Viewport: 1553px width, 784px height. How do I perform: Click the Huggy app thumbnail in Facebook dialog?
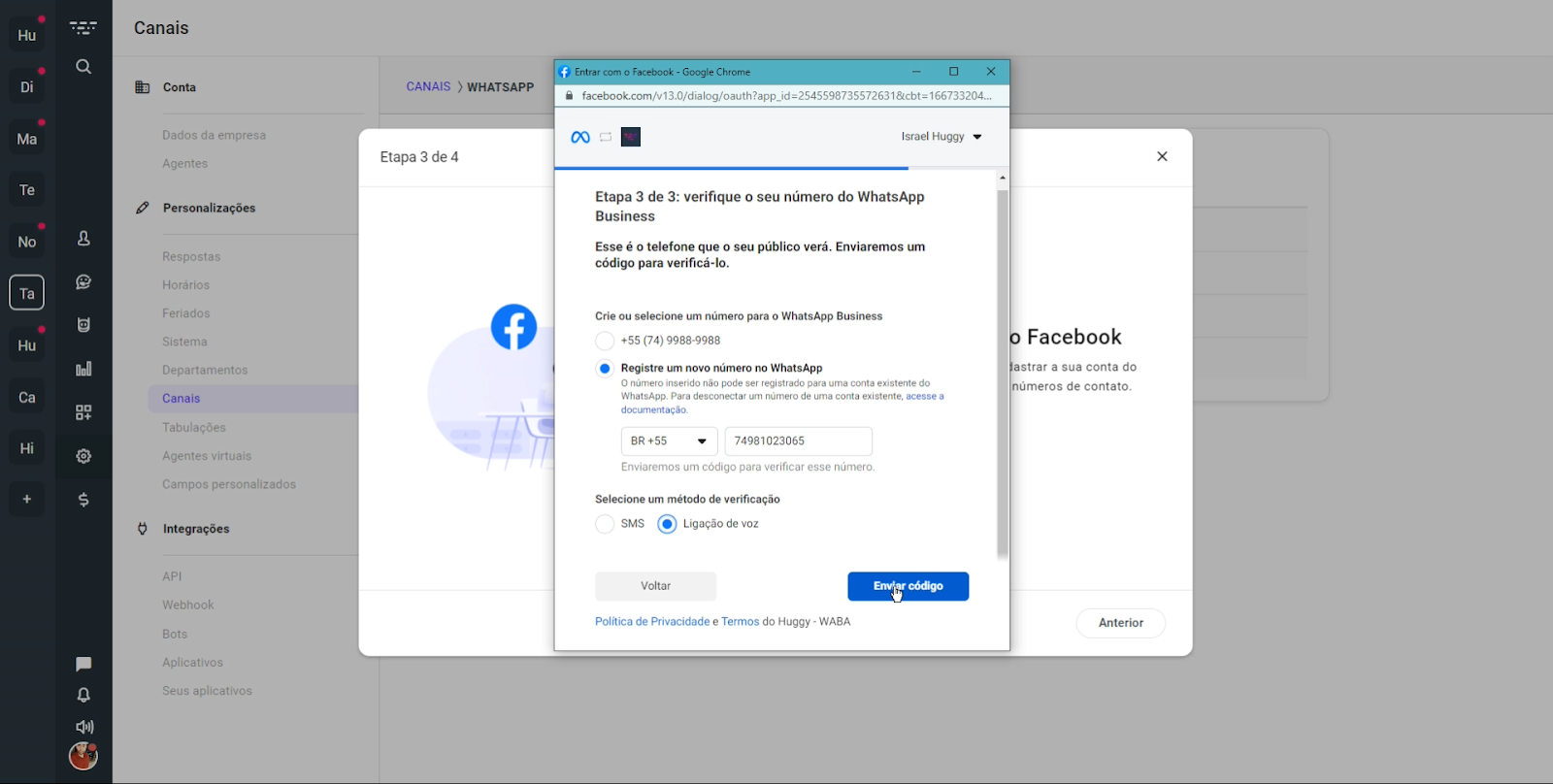[631, 137]
